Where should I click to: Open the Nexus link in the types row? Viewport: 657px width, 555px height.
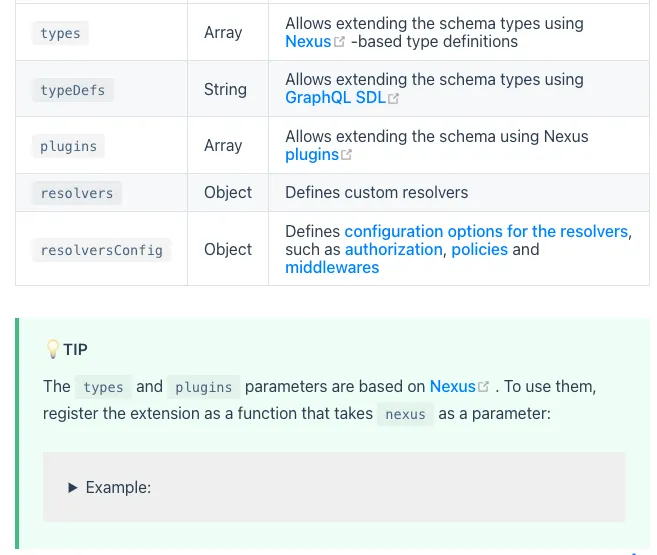307,42
